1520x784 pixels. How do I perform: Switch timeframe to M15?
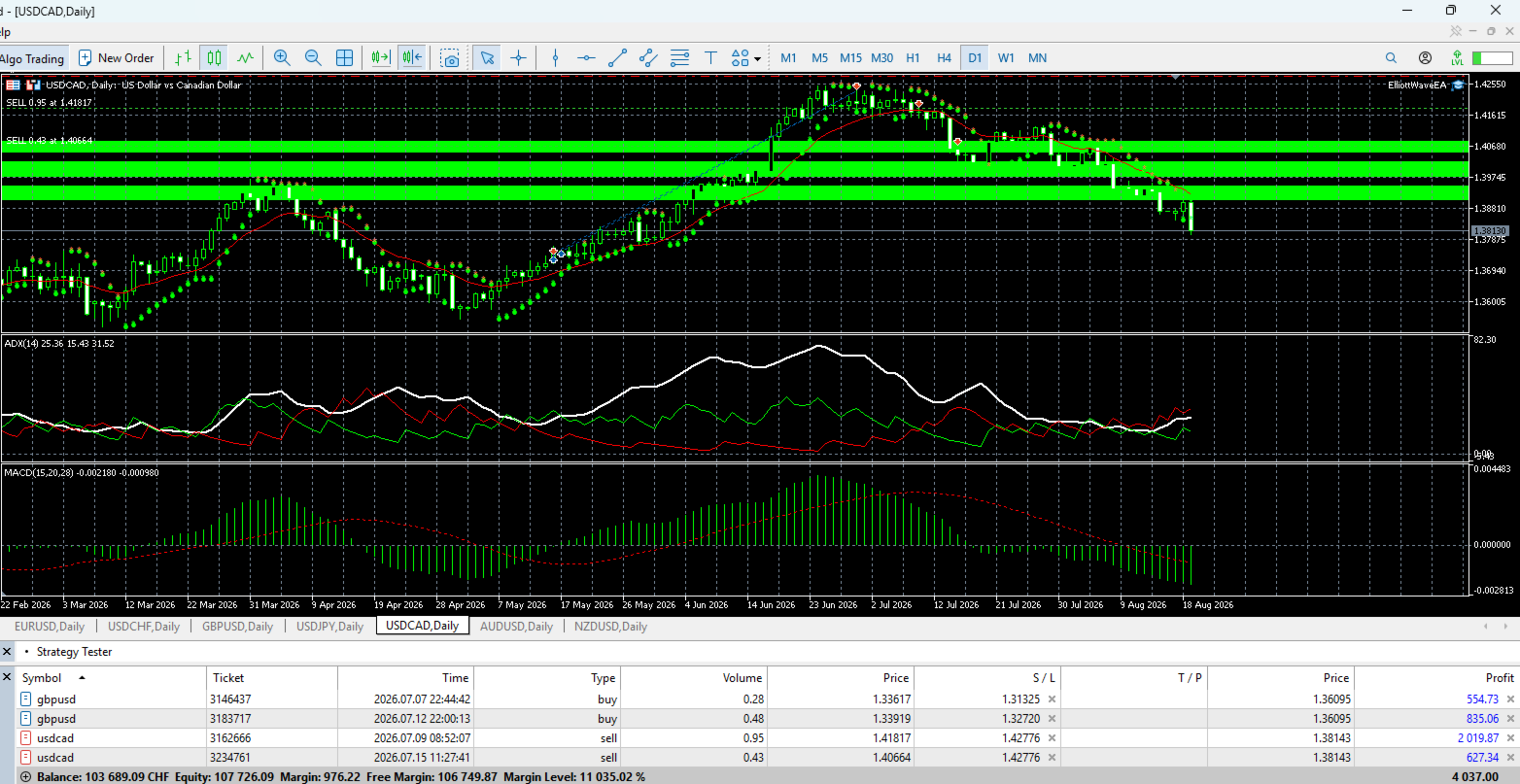(x=850, y=58)
